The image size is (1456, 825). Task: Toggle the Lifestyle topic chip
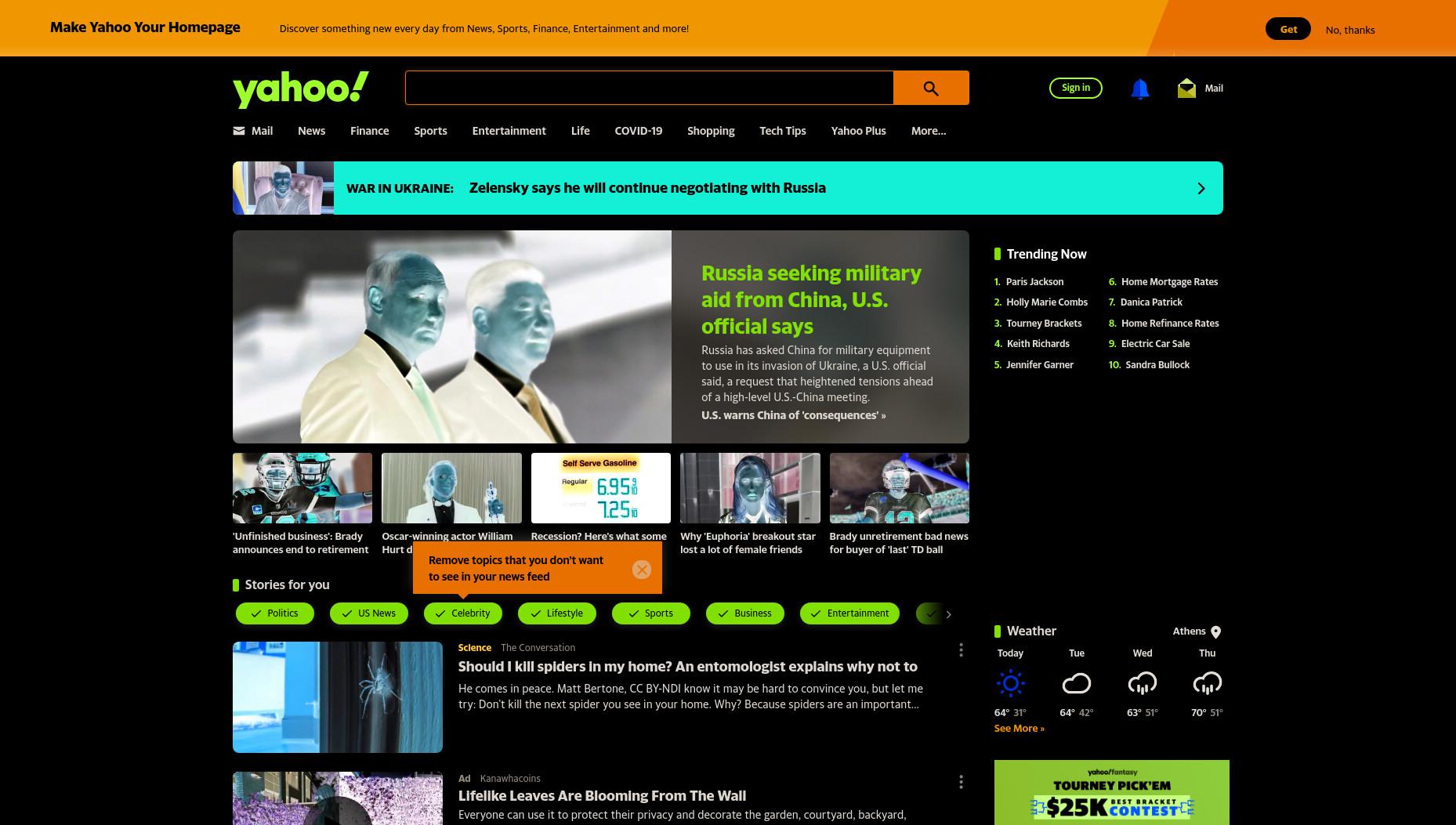click(557, 613)
